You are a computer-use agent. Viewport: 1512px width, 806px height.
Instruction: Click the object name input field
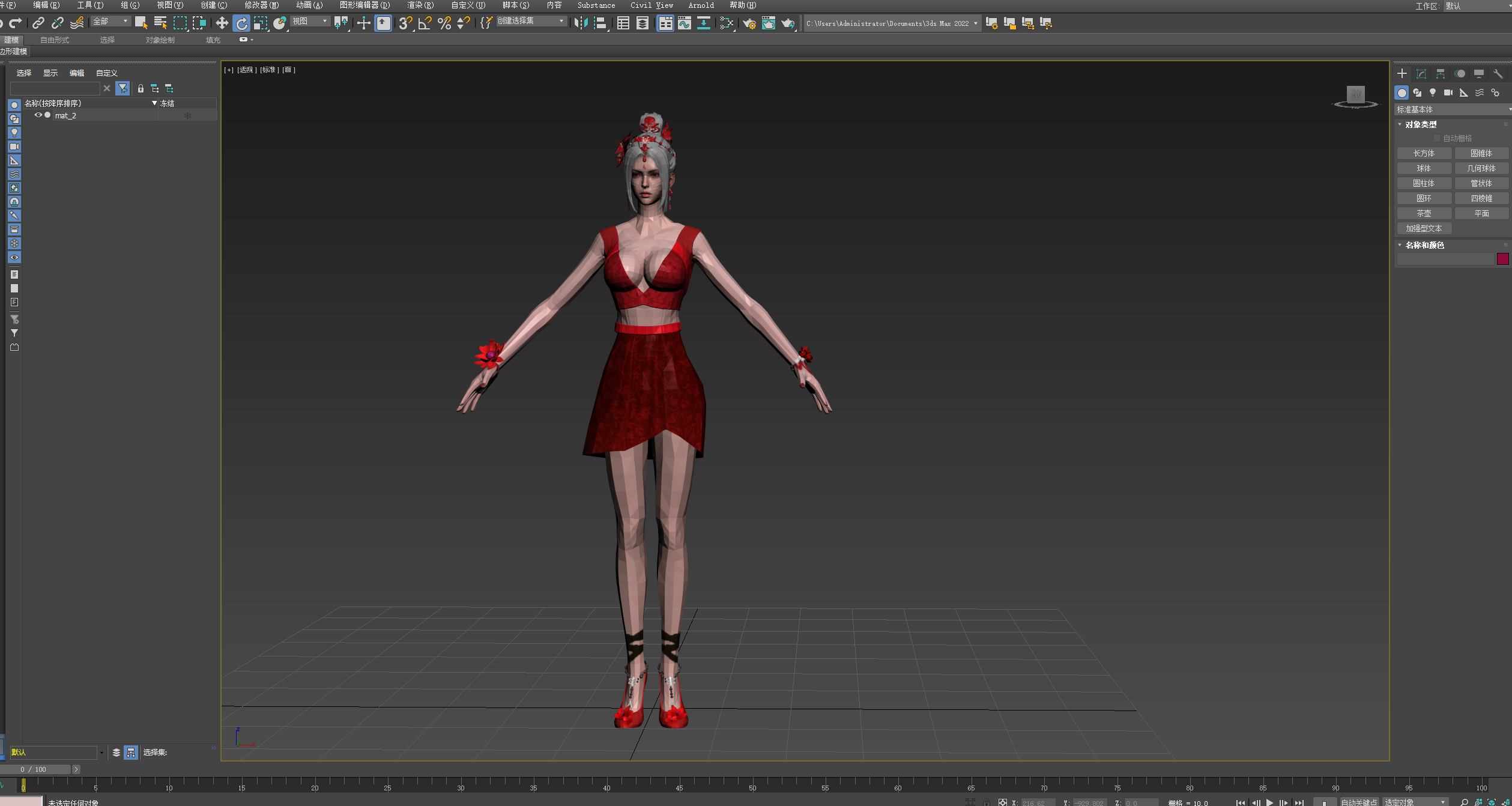[1445, 259]
